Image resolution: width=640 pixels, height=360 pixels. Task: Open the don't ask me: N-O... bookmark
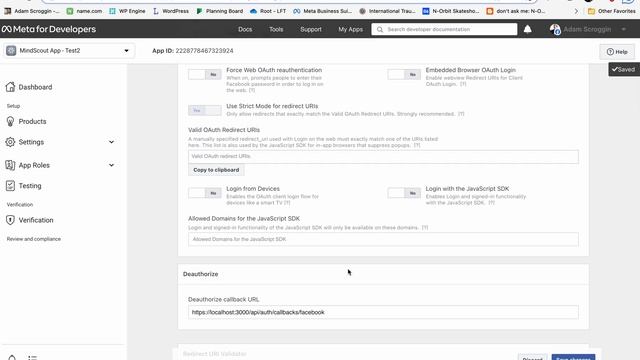click(516, 11)
